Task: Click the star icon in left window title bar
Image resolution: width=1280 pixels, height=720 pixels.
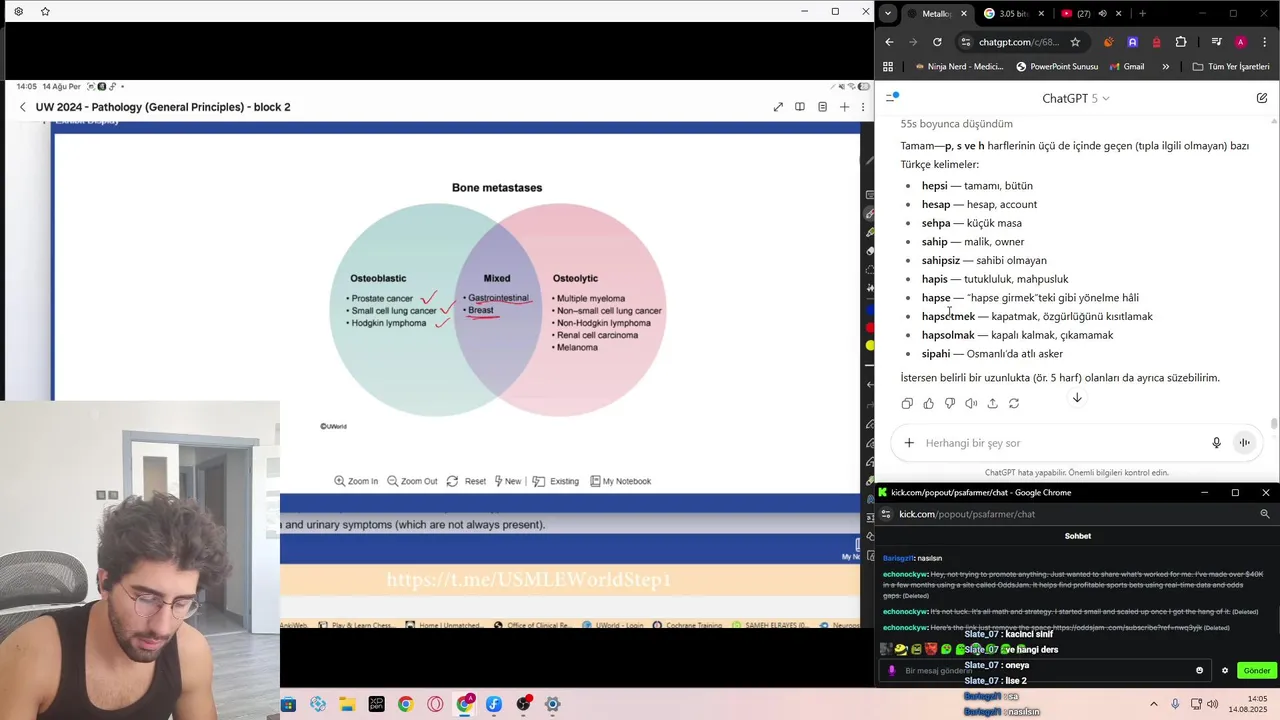Action: 45,12
